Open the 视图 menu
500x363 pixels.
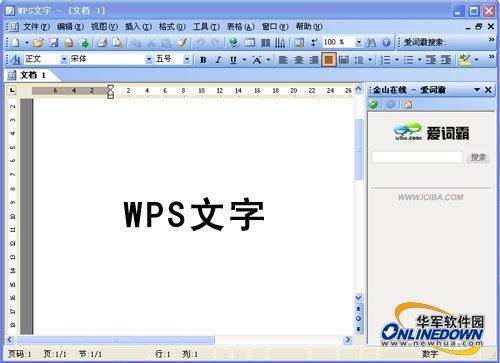click(104, 26)
